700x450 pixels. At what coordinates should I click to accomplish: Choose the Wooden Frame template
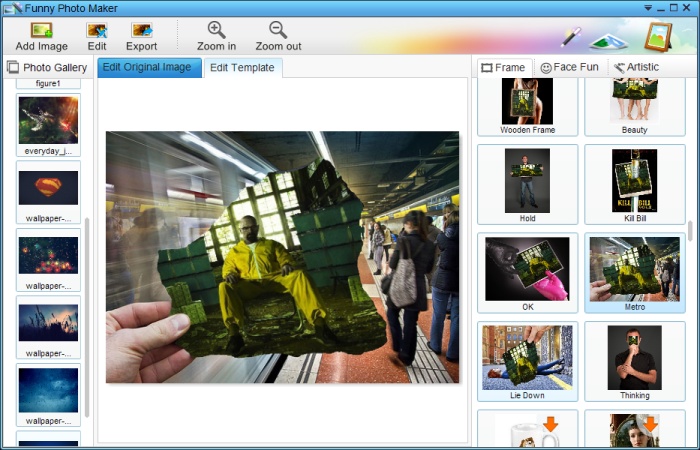tap(527, 106)
